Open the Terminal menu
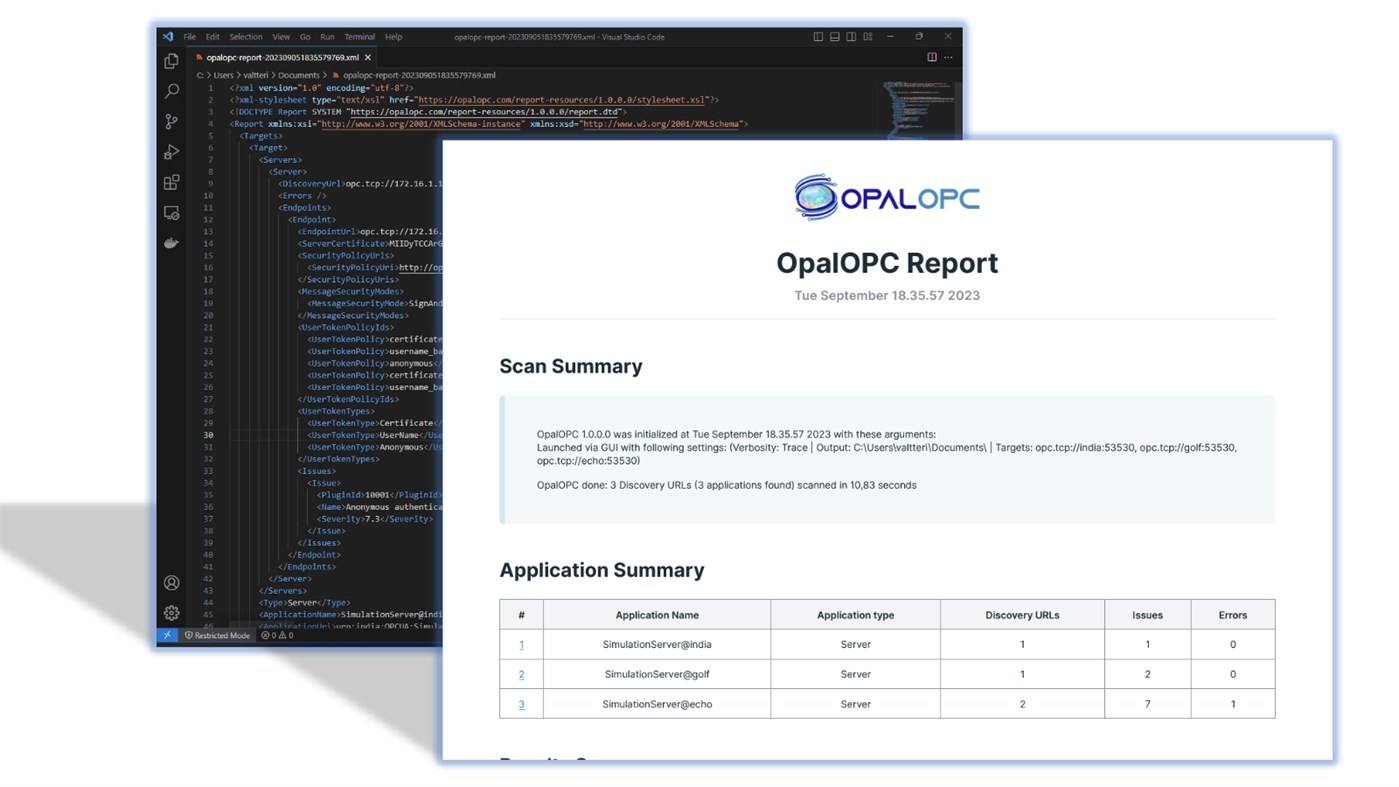This screenshot has height=787, width=1399. tap(359, 36)
